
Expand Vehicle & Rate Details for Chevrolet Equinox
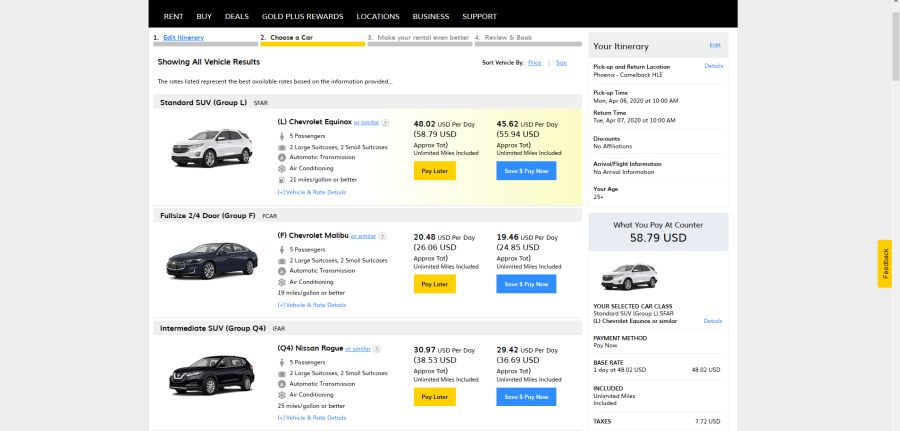click(x=312, y=192)
